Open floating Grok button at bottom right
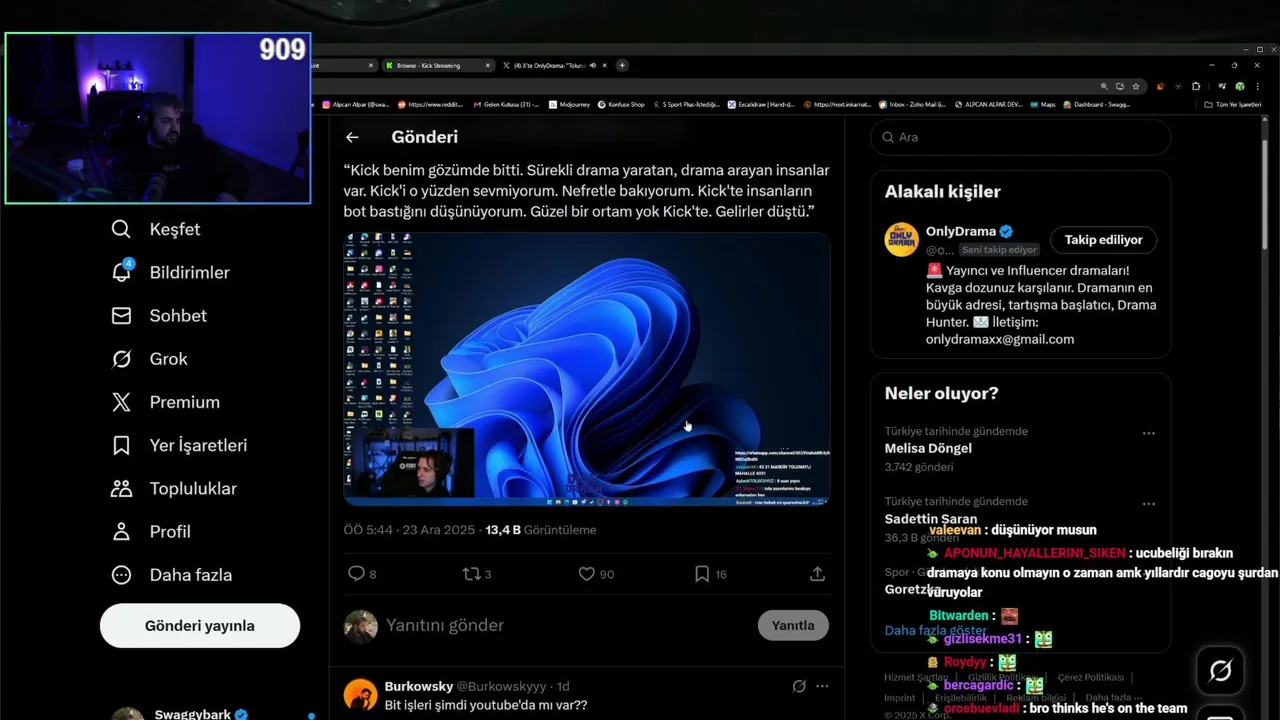The height and width of the screenshot is (720, 1280). pos(1220,671)
